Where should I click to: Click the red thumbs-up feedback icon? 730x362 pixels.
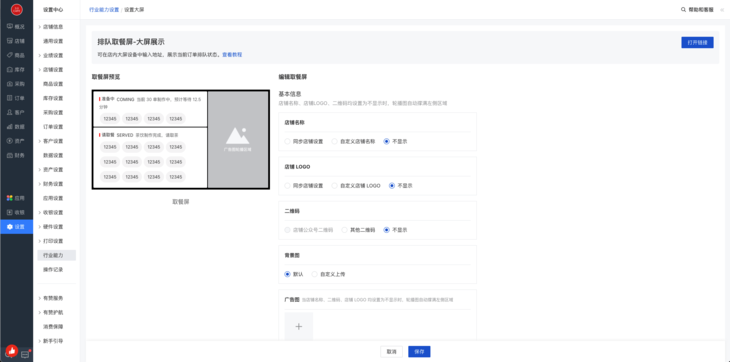click(12, 350)
